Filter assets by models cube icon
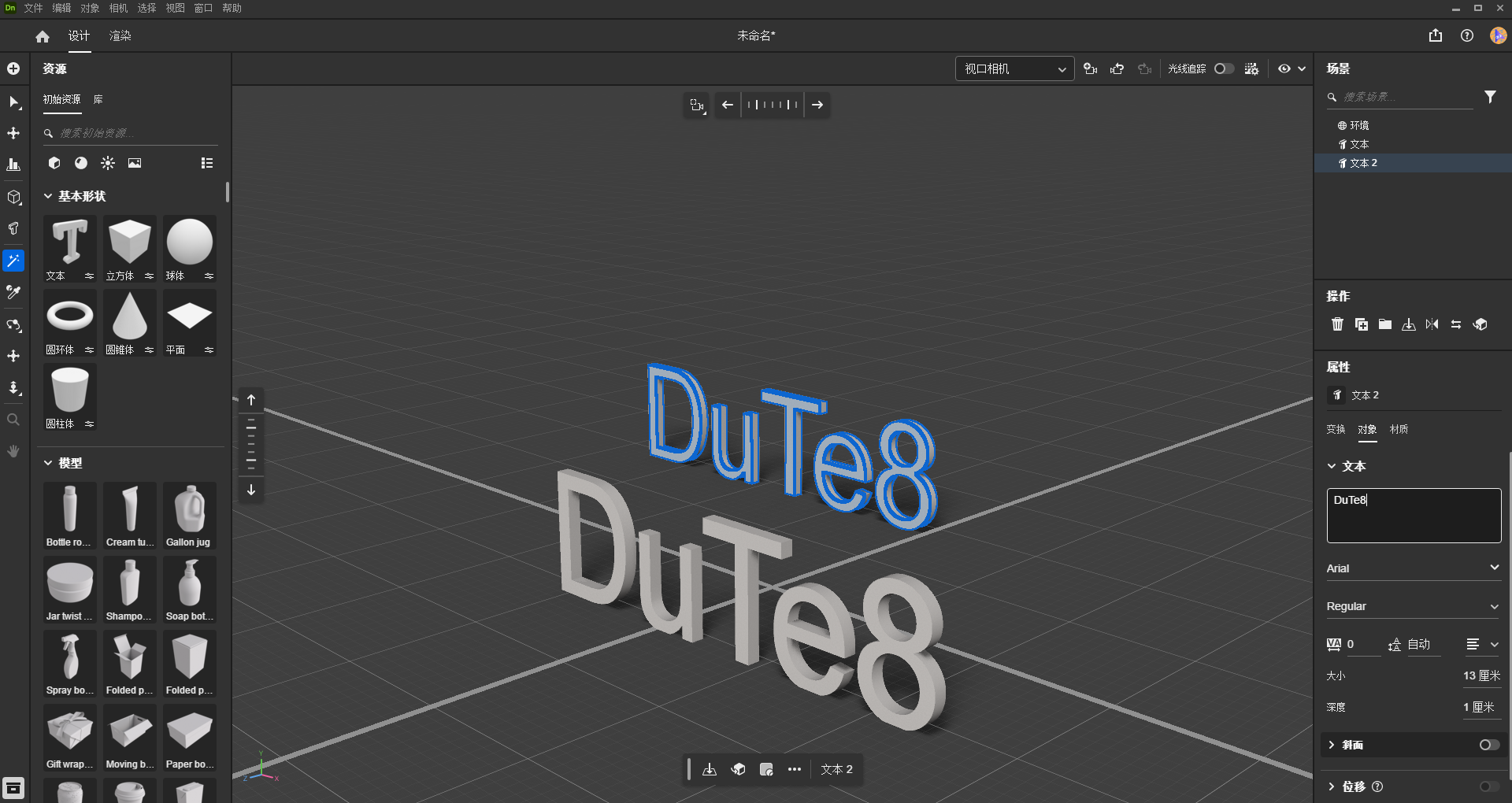Image resolution: width=1512 pixels, height=803 pixels. [54, 163]
